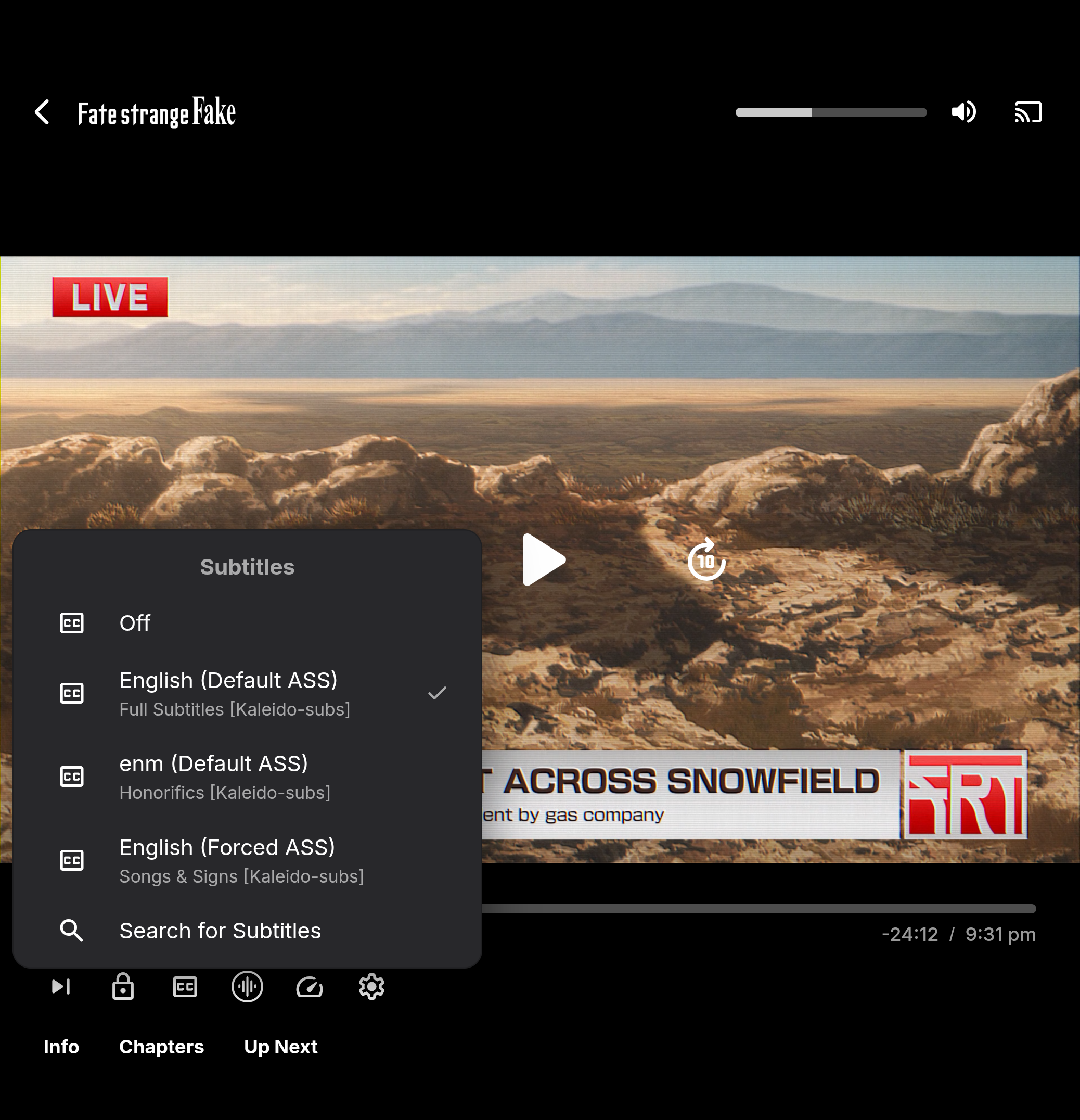Open the Chapters tab
Viewport: 1080px width, 1120px height.
pos(161,1047)
